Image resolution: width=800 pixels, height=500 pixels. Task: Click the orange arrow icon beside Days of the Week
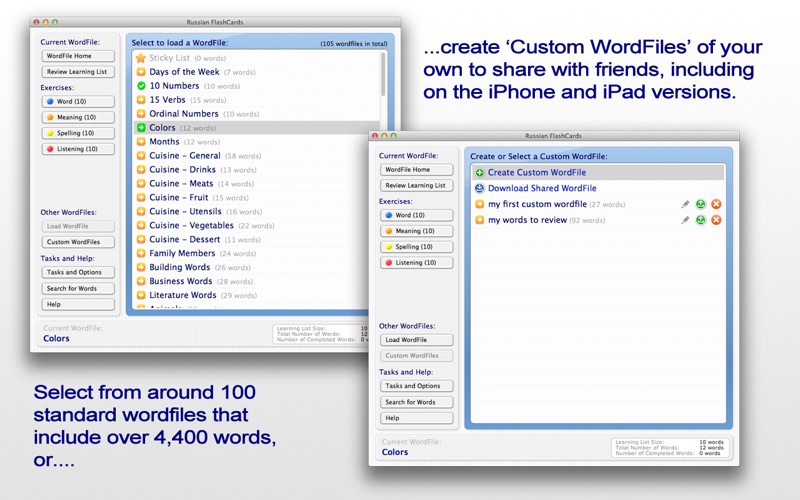click(x=141, y=72)
